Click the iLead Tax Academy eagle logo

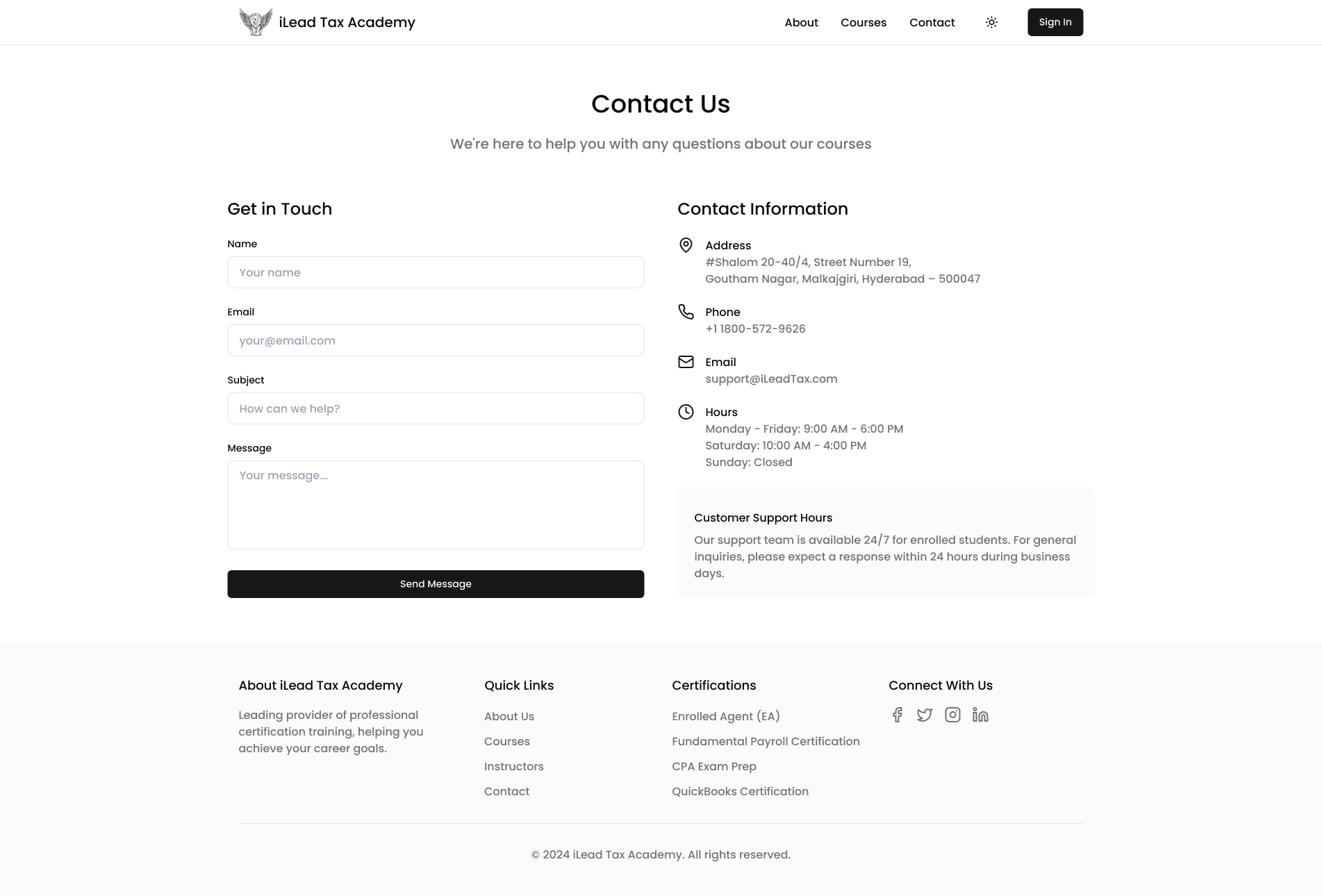pos(256,22)
